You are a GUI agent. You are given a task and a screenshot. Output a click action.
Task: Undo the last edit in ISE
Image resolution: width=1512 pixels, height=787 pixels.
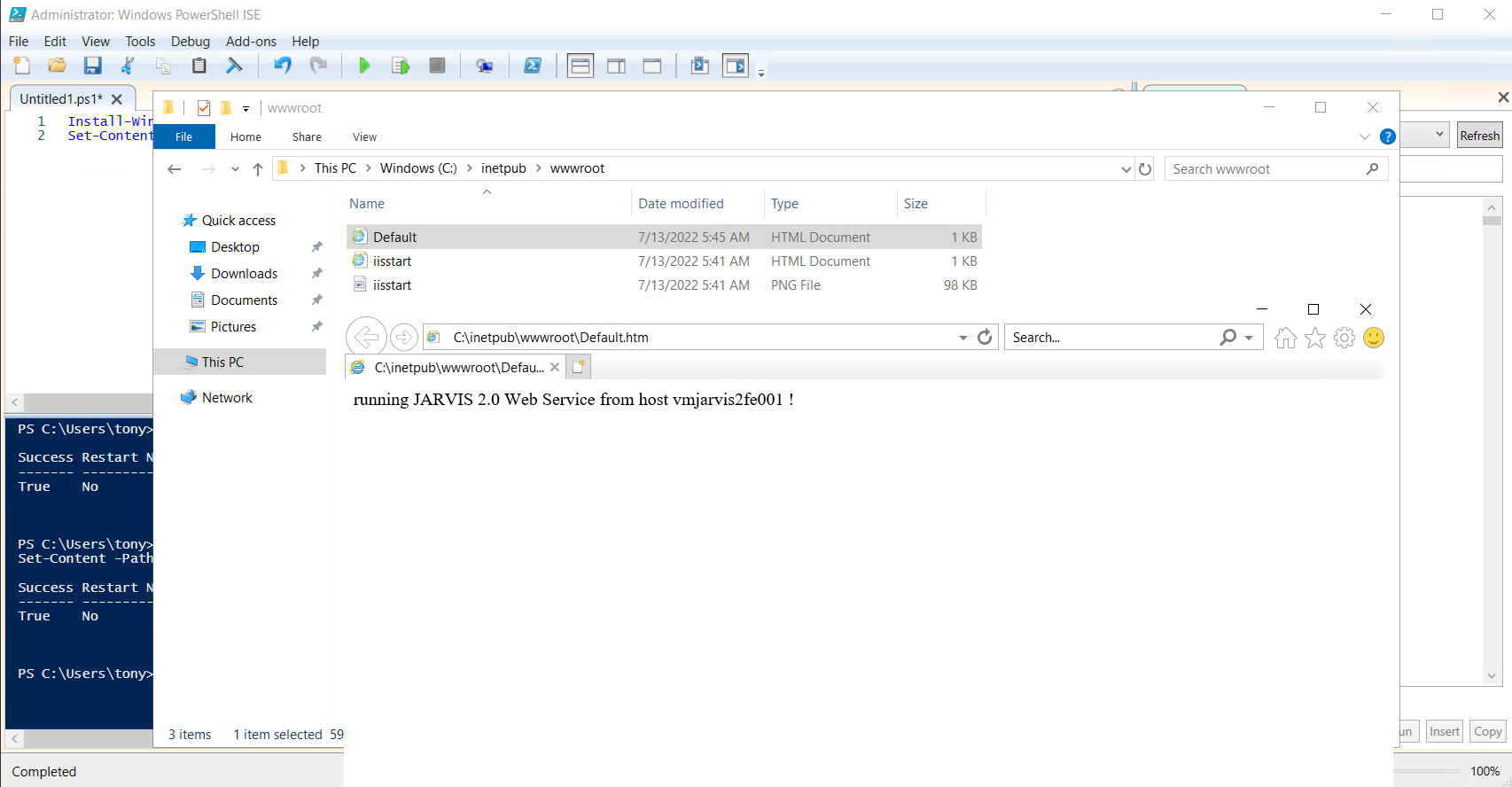pyautogui.click(x=282, y=66)
